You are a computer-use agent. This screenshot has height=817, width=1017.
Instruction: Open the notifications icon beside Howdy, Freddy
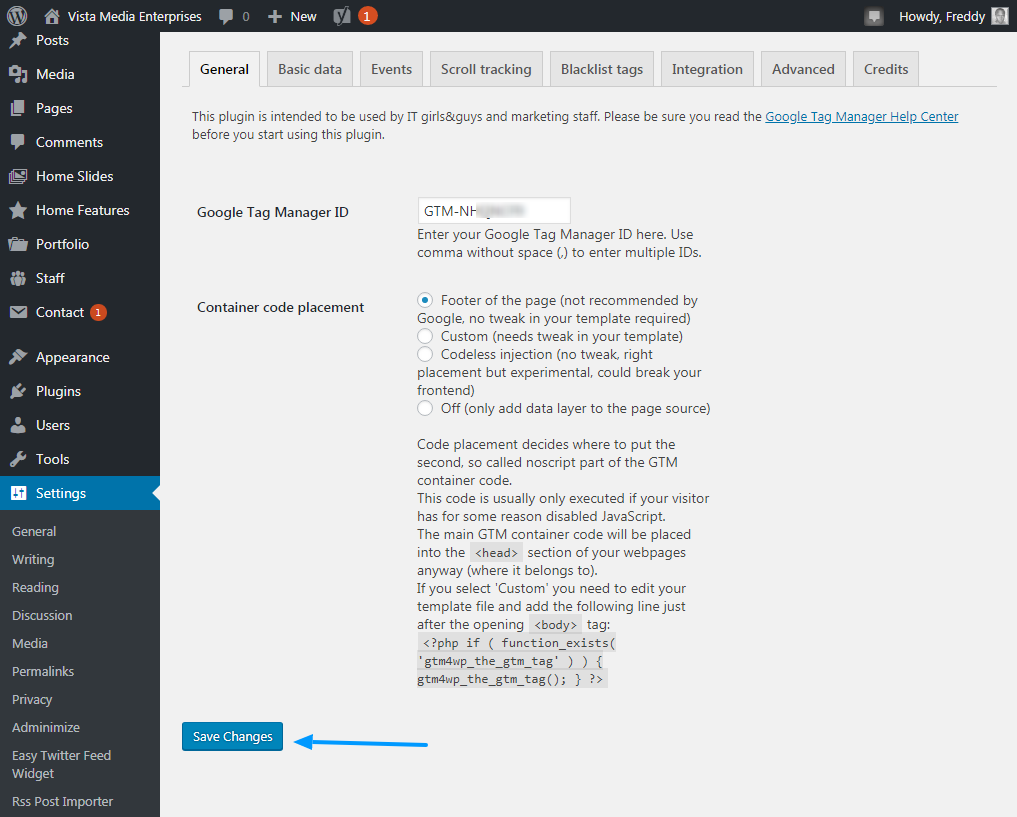point(874,16)
